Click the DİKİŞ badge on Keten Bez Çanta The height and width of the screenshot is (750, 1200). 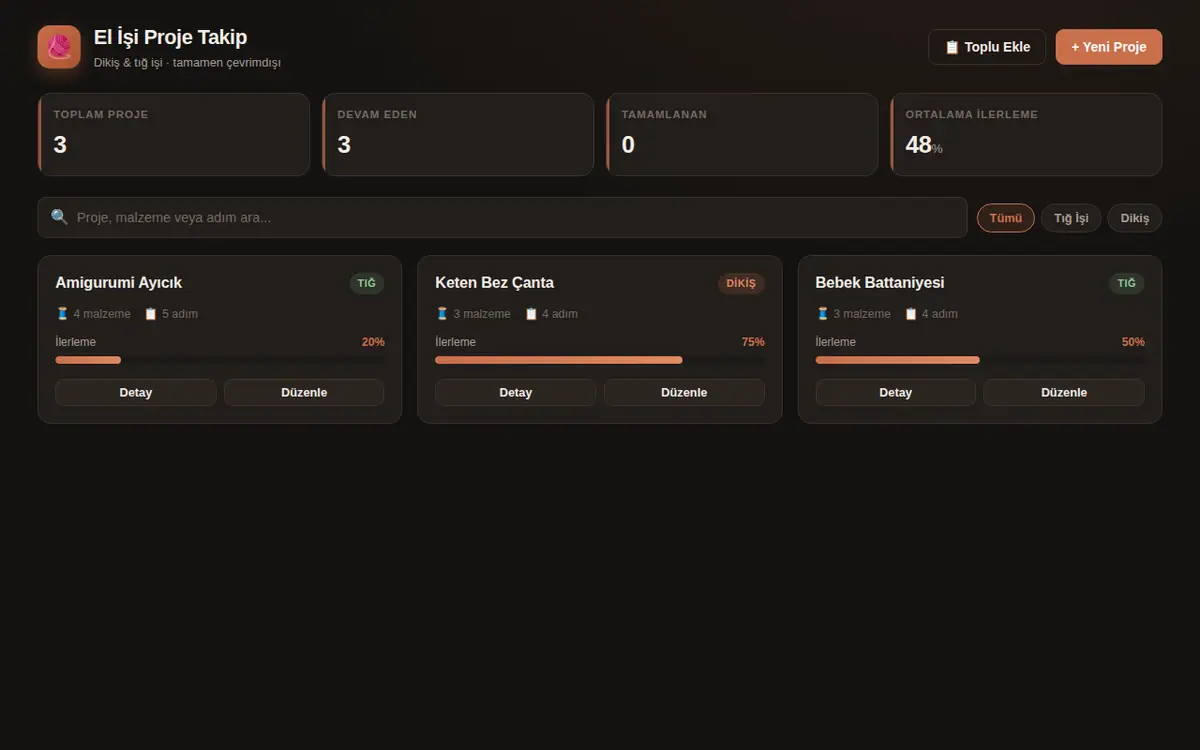point(741,283)
